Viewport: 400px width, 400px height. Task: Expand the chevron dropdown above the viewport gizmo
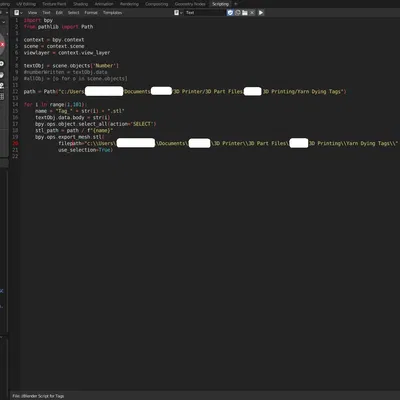3,22
